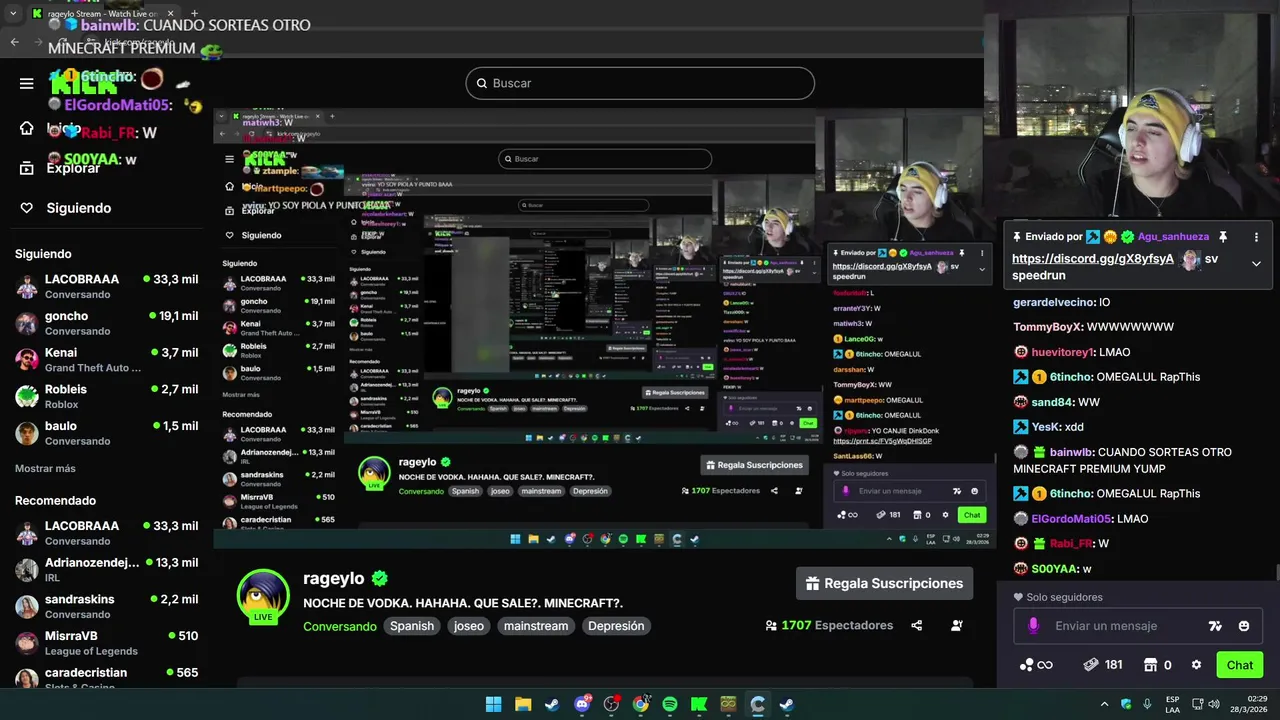Viewport: 1280px width, 720px height.
Task: Open Kick app from the taskbar
Action: point(699,704)
